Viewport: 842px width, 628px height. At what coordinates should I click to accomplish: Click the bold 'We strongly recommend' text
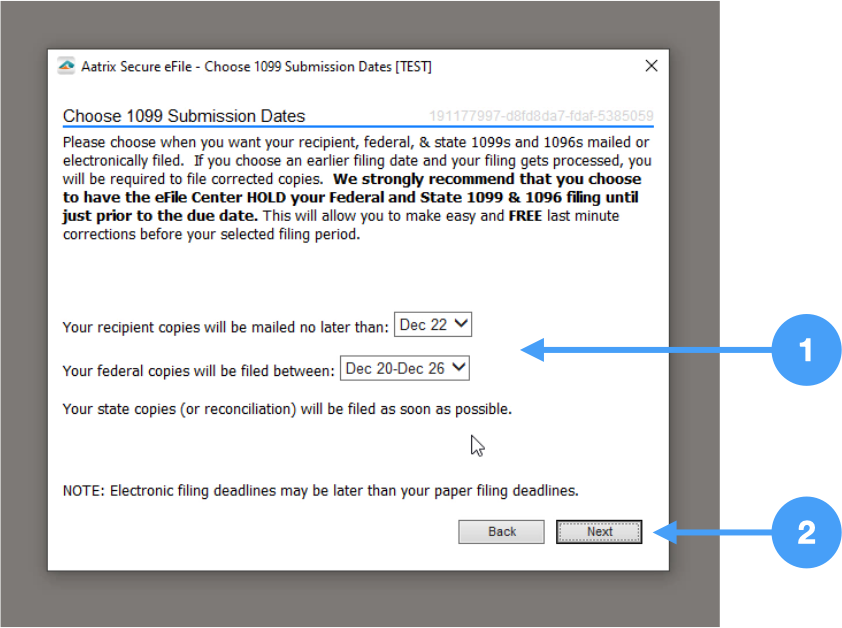[490, 180]
